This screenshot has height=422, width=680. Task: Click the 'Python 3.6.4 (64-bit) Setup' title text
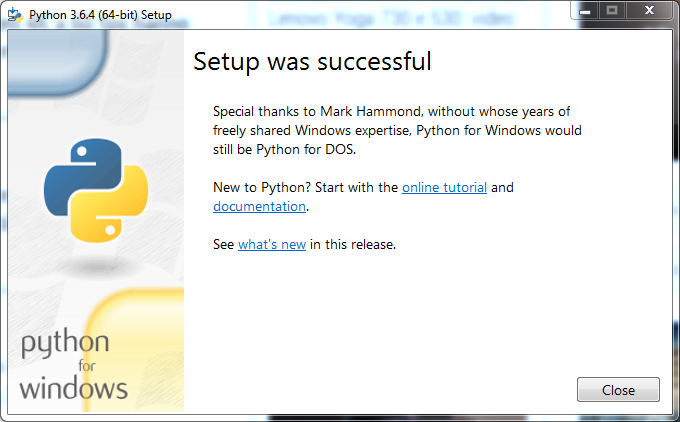click(x=100, y=15)
